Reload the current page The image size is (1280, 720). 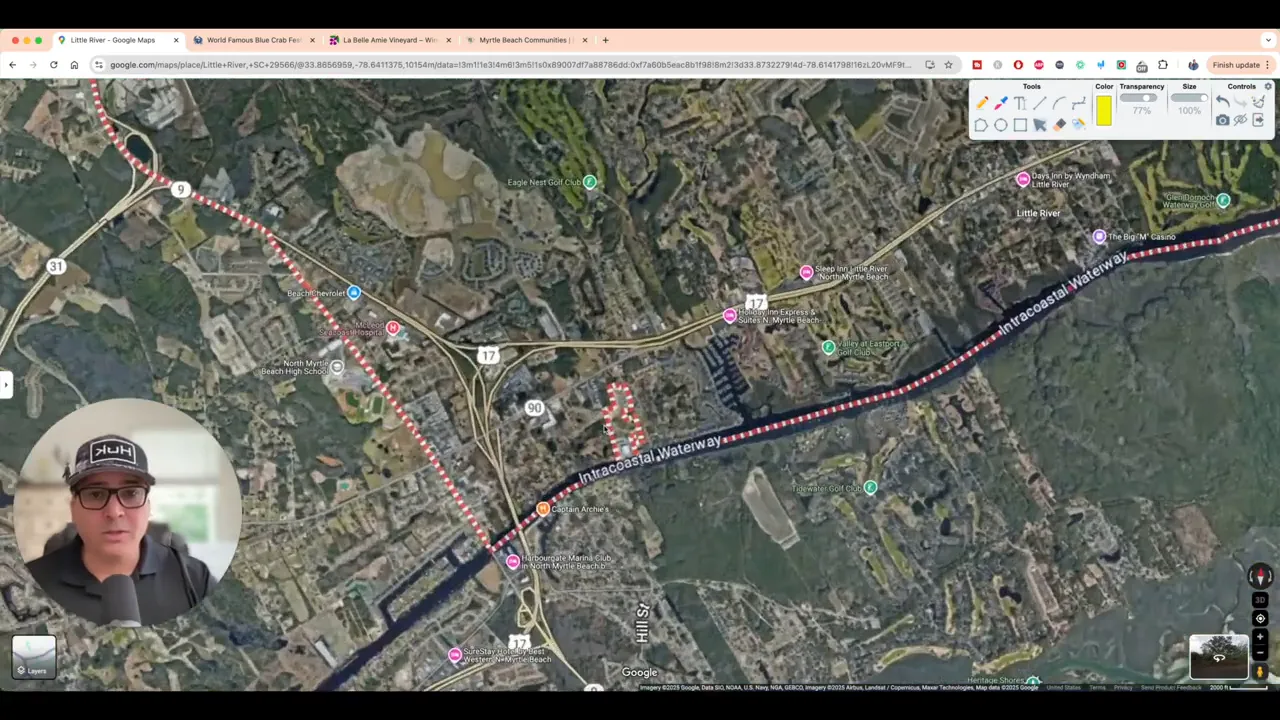click(x=53, y=65)
